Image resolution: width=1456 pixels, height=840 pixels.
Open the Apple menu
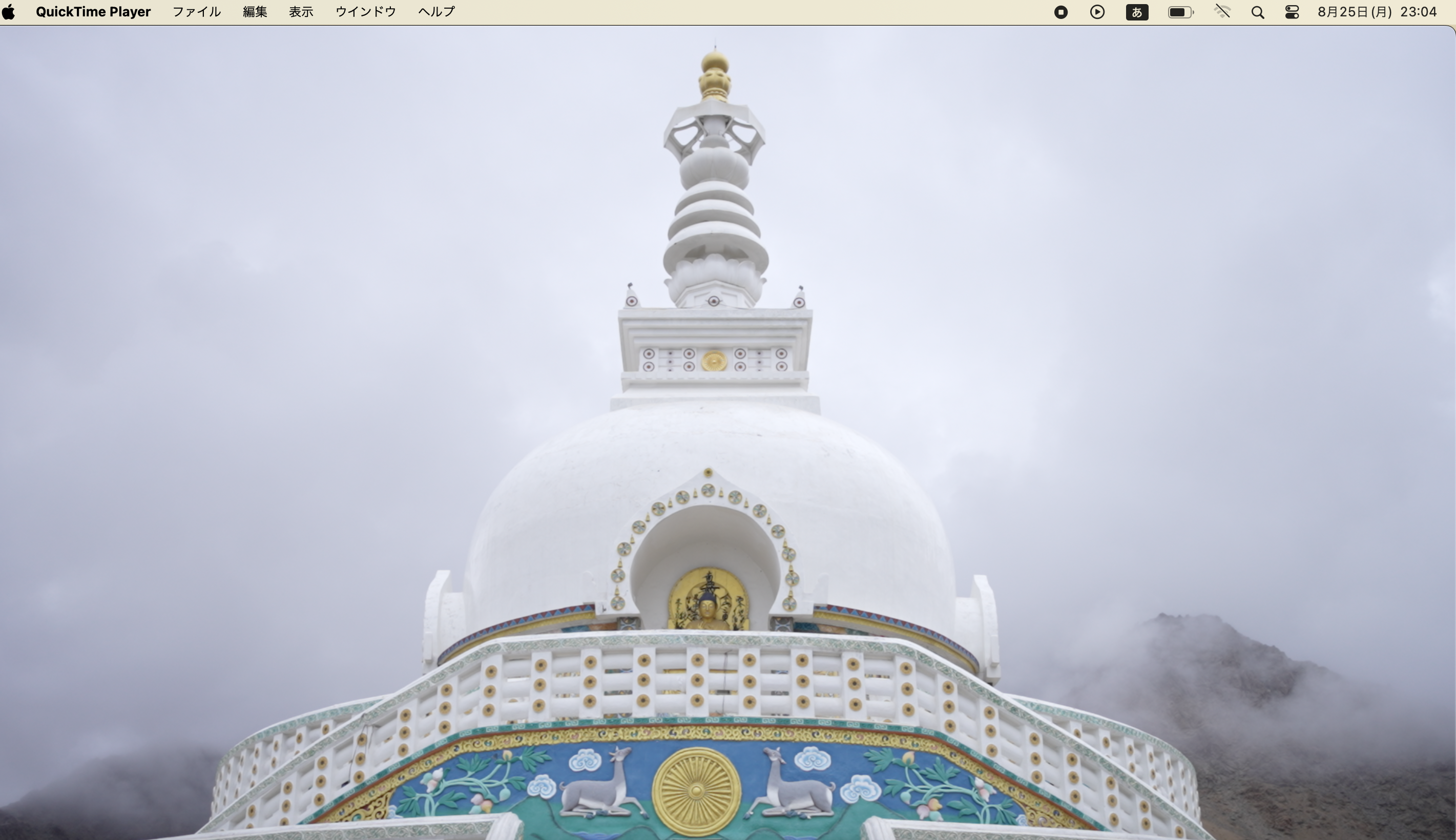pyautogui.click(x=9, y=12)
